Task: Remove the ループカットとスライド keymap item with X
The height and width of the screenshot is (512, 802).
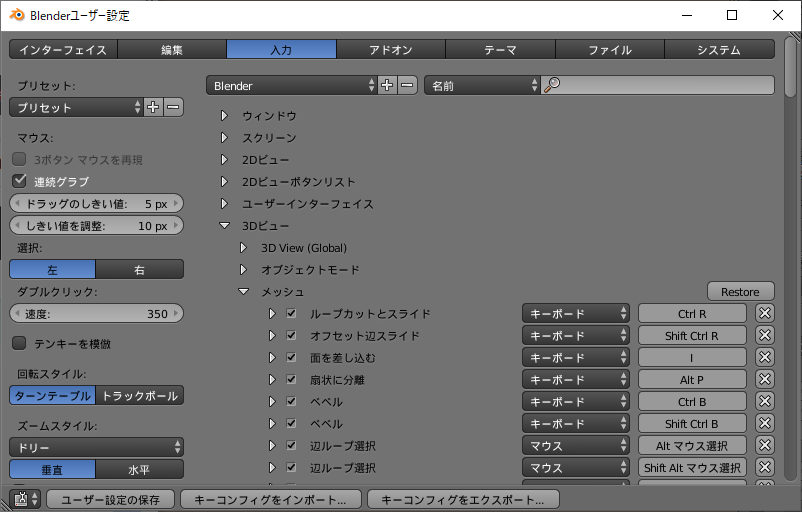Action: point(765,314)
